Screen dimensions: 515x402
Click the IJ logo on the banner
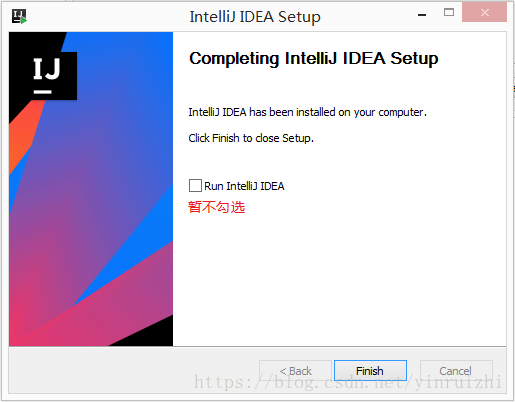click(x=47, y=76)
